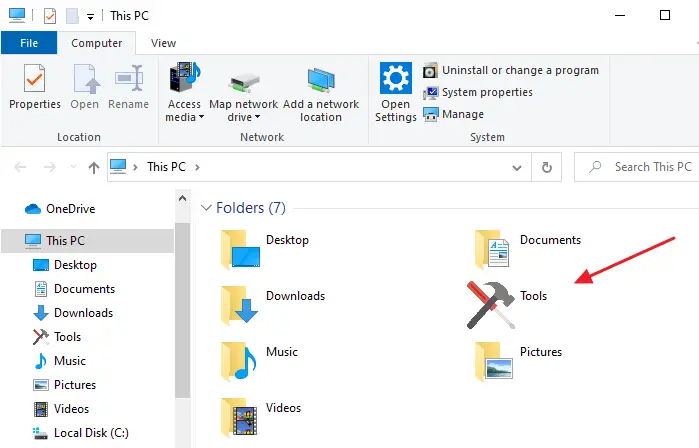Click Uninstall or change a program
Viewport: 699px width, 448px height.
pos(510,70)
